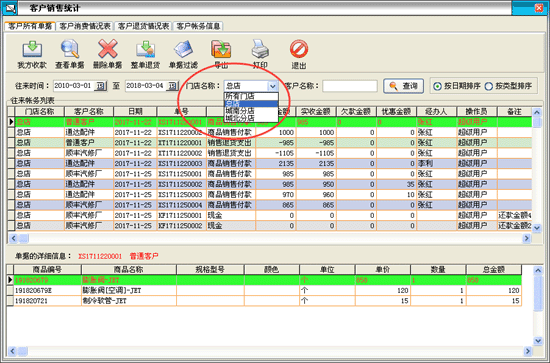Click detail table horizontal scroll left arrow

12,351
